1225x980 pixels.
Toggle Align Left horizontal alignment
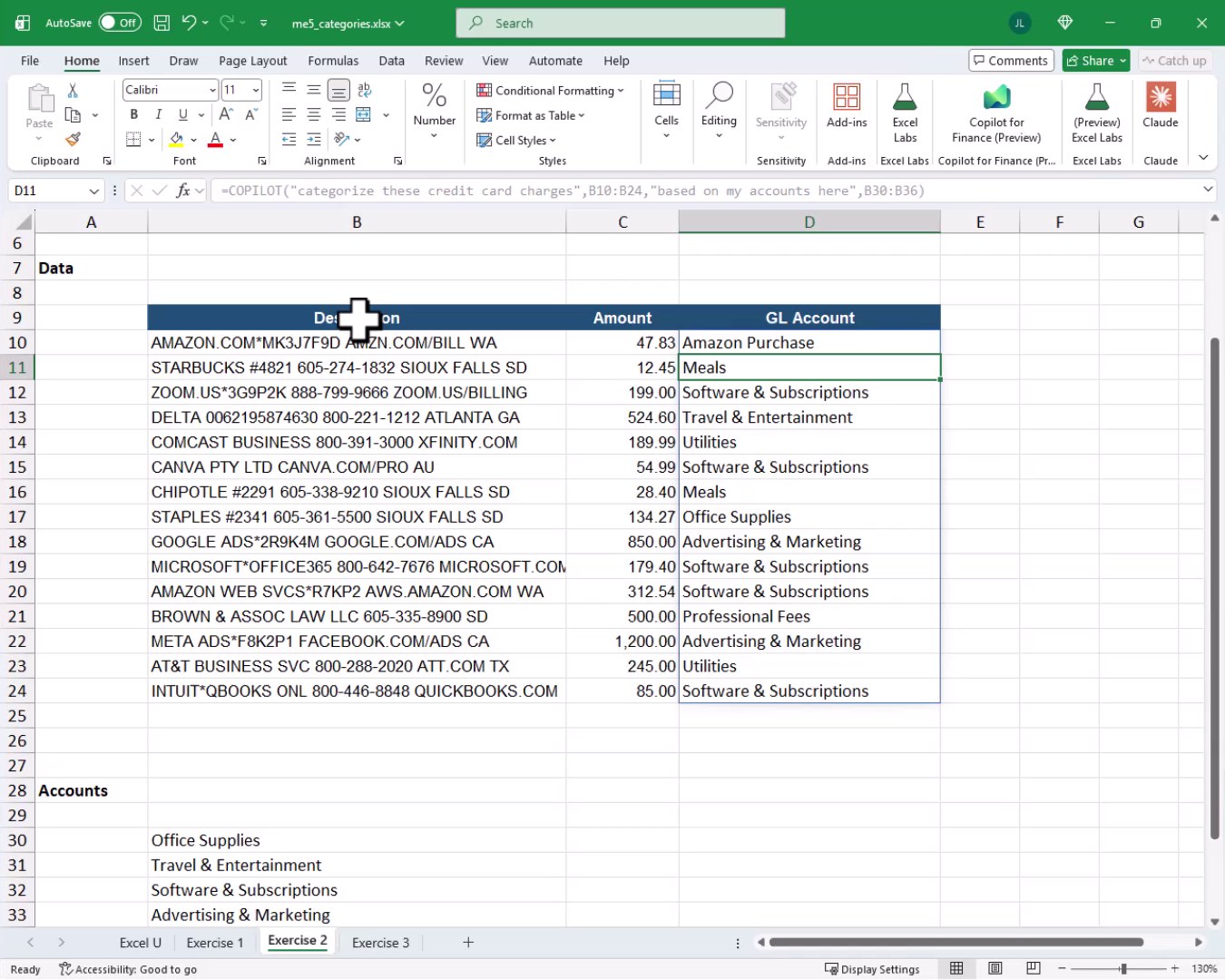click(289, 115)
